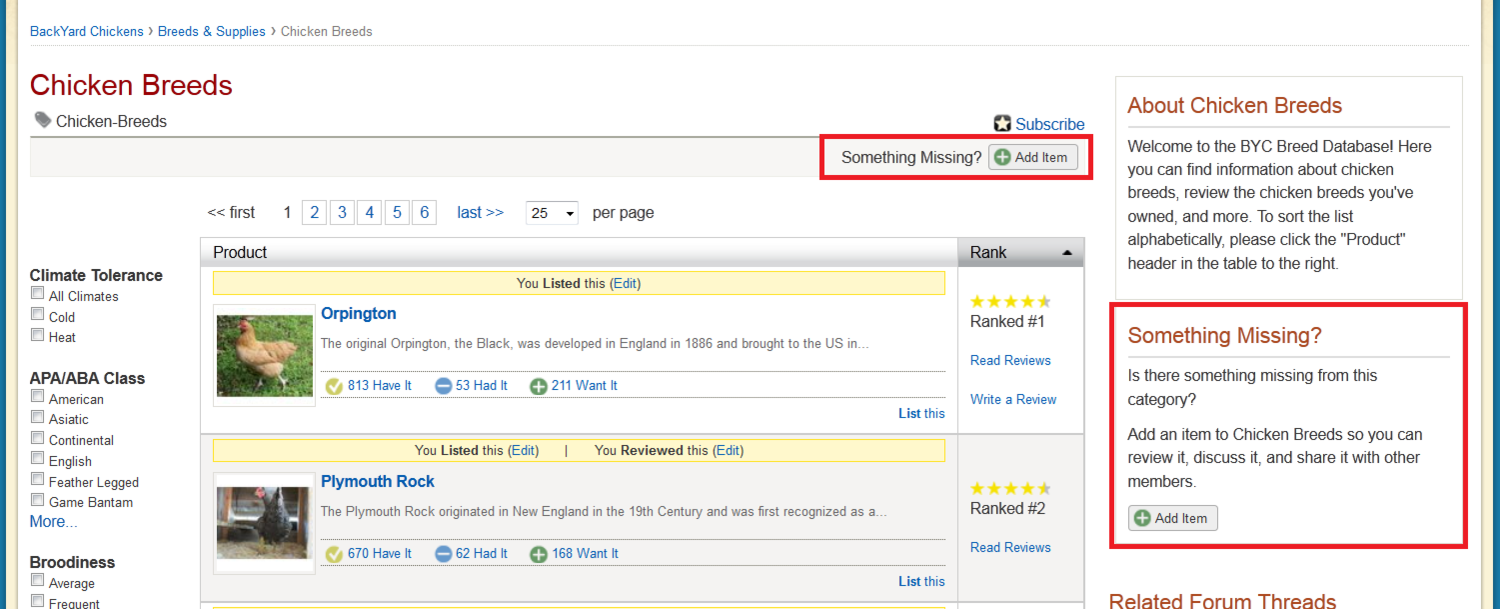The height and width of the screenshot is (609, 1500).
Task: Click Orpington's 'Have It' checkmark icon
Action: tap(334, 386)
